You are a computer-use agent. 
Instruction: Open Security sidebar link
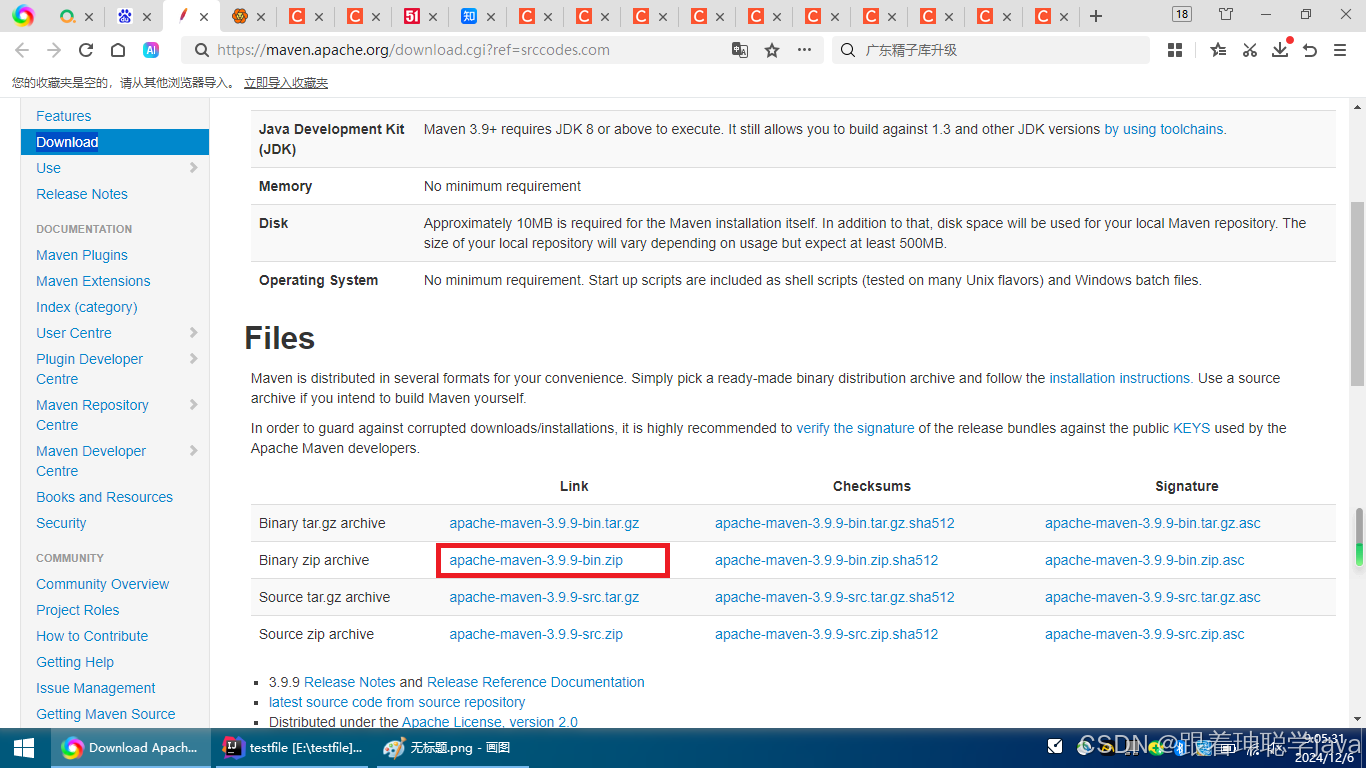[x=61, y=523]
